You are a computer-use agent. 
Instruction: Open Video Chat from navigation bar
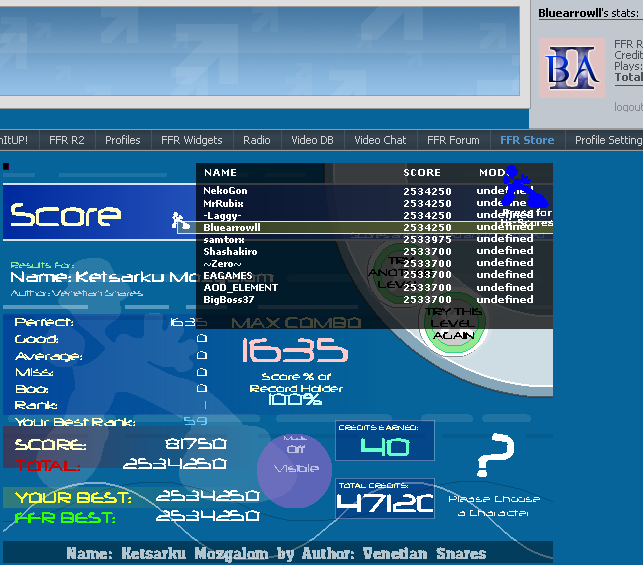pyautogui.click(x=380, y=140)
